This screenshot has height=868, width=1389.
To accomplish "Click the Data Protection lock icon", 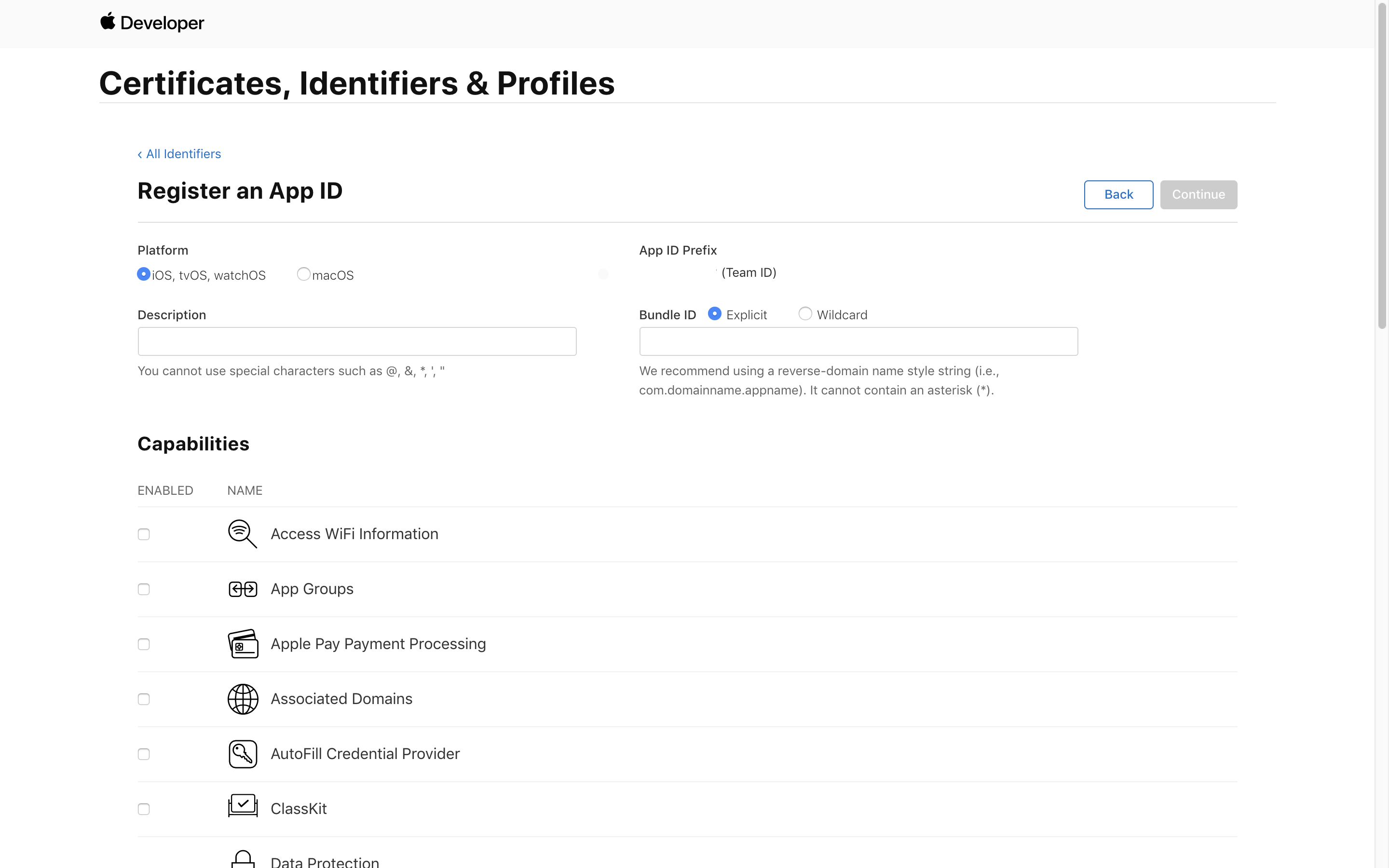I will point(243,859).
